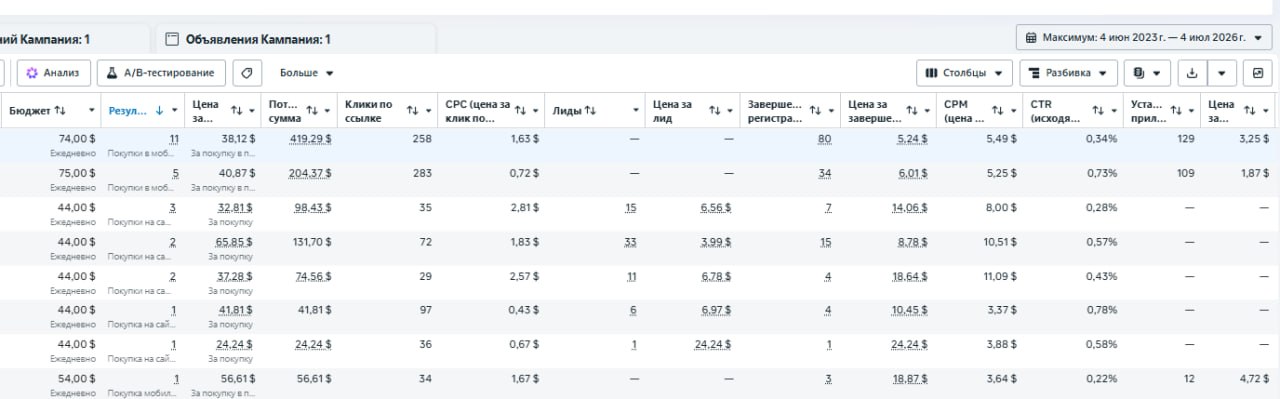This screenshot has width=1280, height=399.
Task: Open the Резул... column header dropdown arrow
Action: pyautogui.click(x=176, y=110)
